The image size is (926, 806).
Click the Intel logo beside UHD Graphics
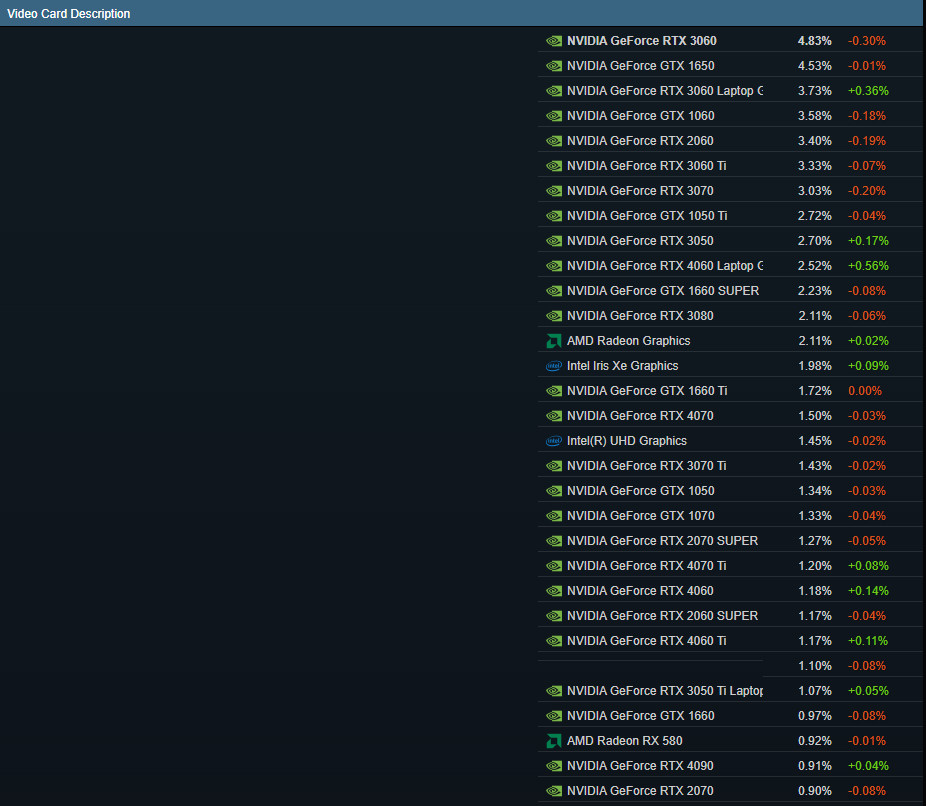[x=554, y=440]
